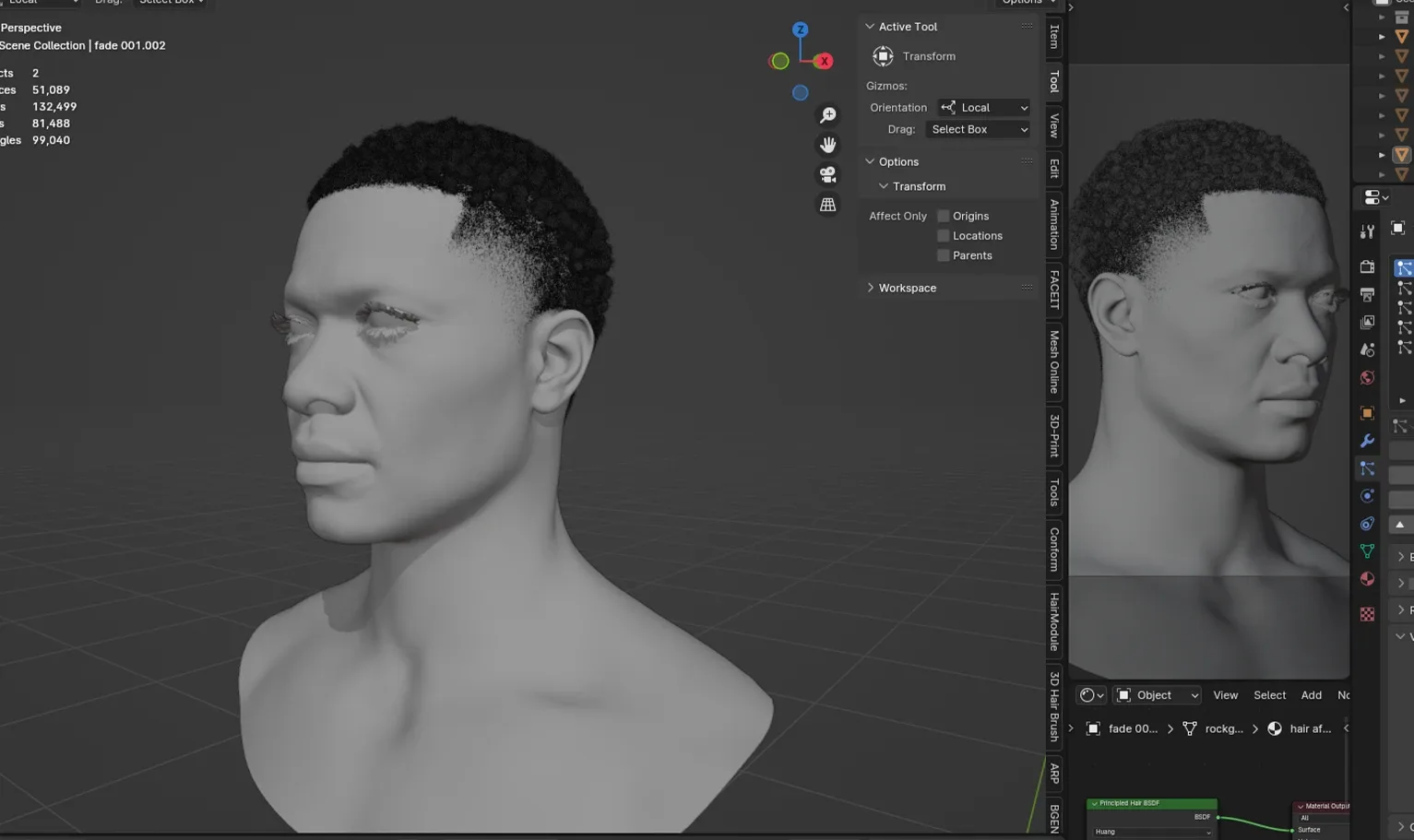Click the Transform tool icon in Active Tool
1414x840 pixels.
pyautogui.click(x=883, y=56)
